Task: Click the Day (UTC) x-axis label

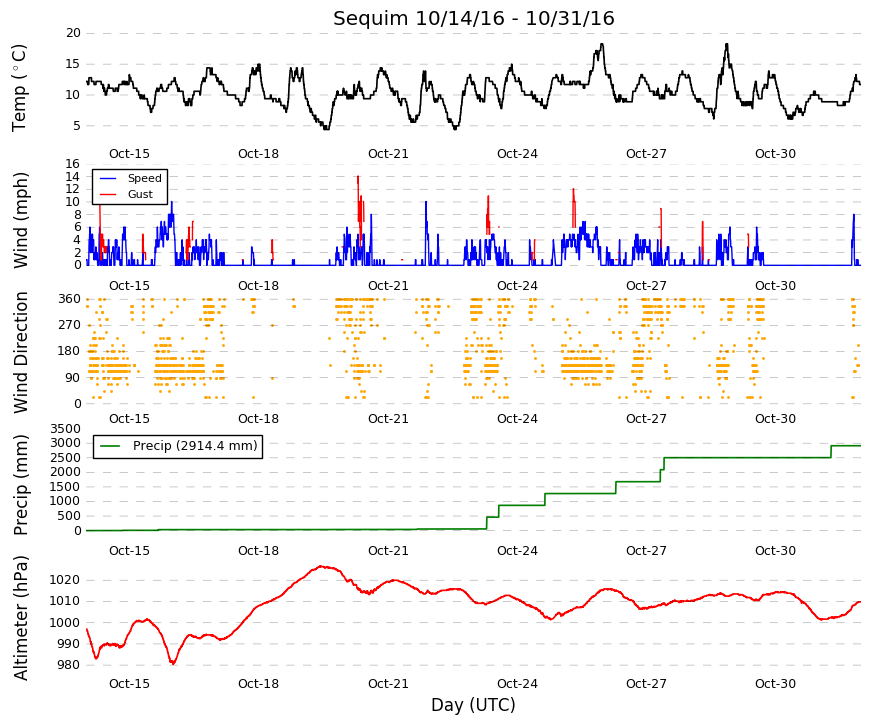Action: tap(473, 705)
